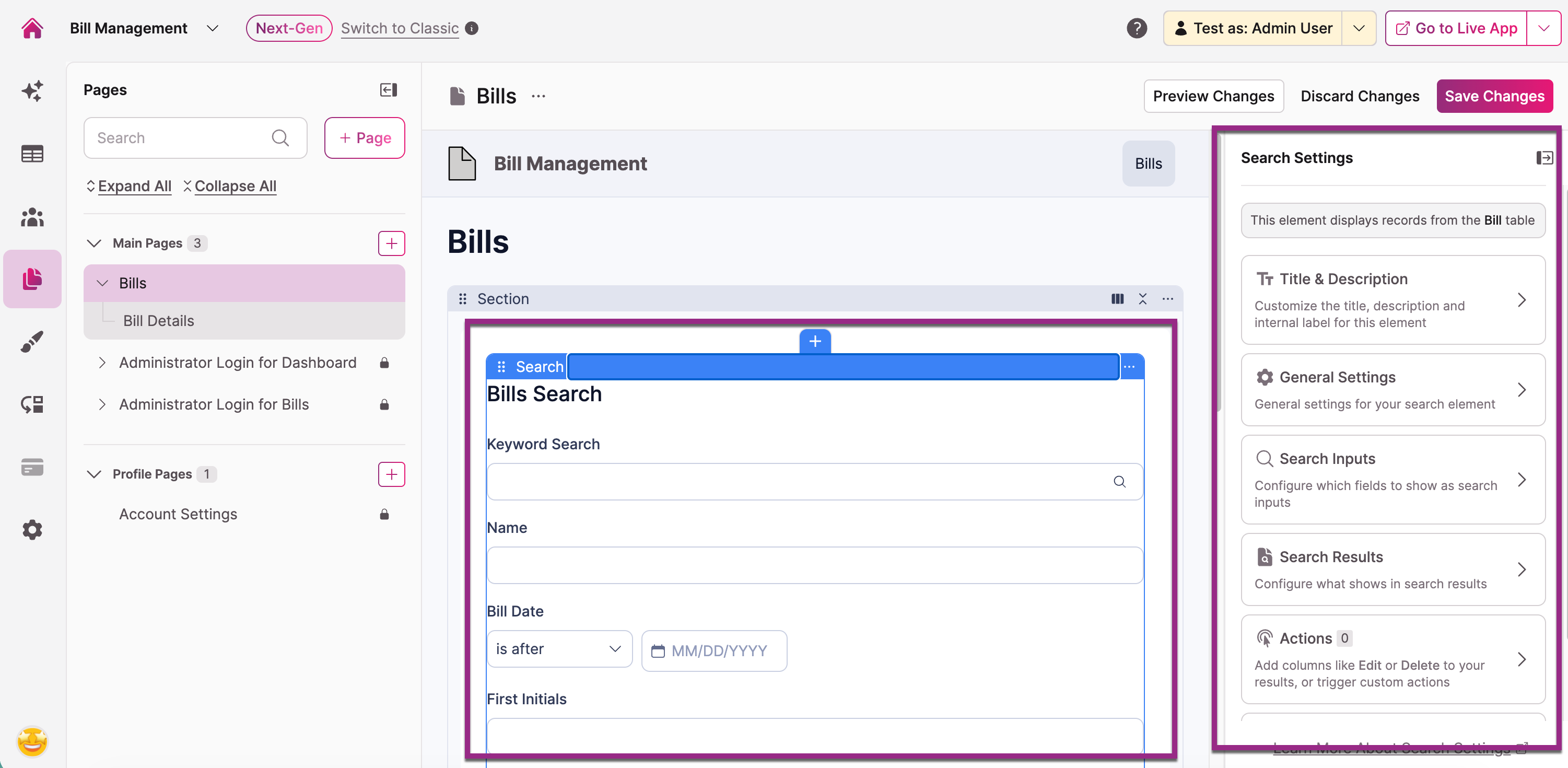Toggle the Next-Gen builder pill

(288, 28)
